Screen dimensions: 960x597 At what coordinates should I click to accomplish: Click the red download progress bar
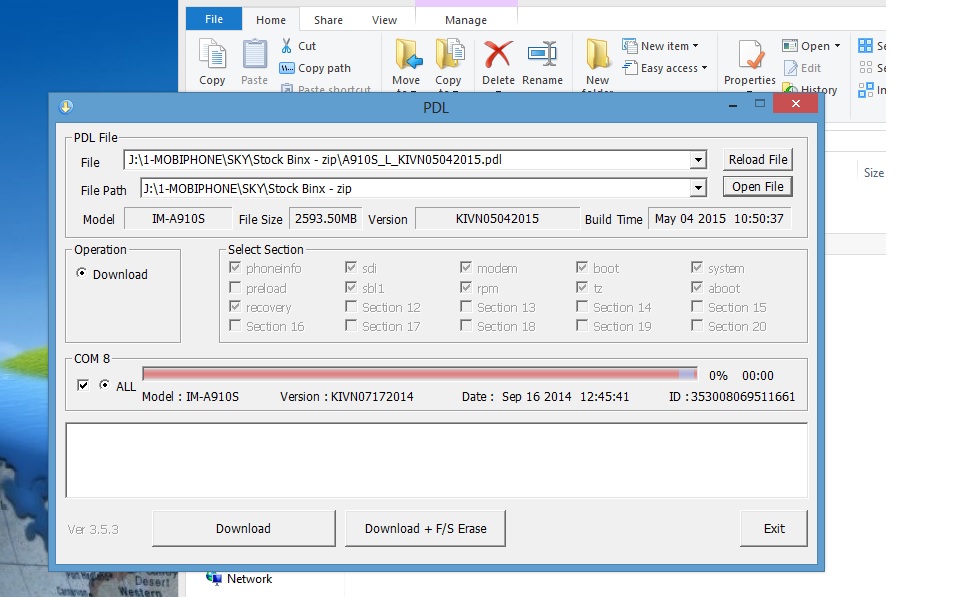[x=420, y=374]
